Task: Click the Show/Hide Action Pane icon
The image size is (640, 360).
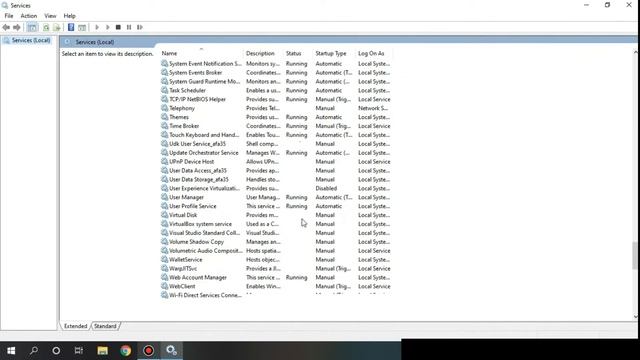Action: (82, 27)
